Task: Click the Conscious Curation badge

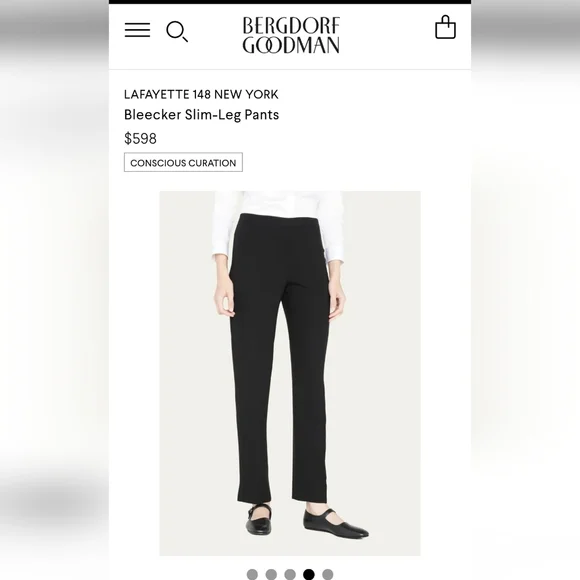Action: pos(183,162)
